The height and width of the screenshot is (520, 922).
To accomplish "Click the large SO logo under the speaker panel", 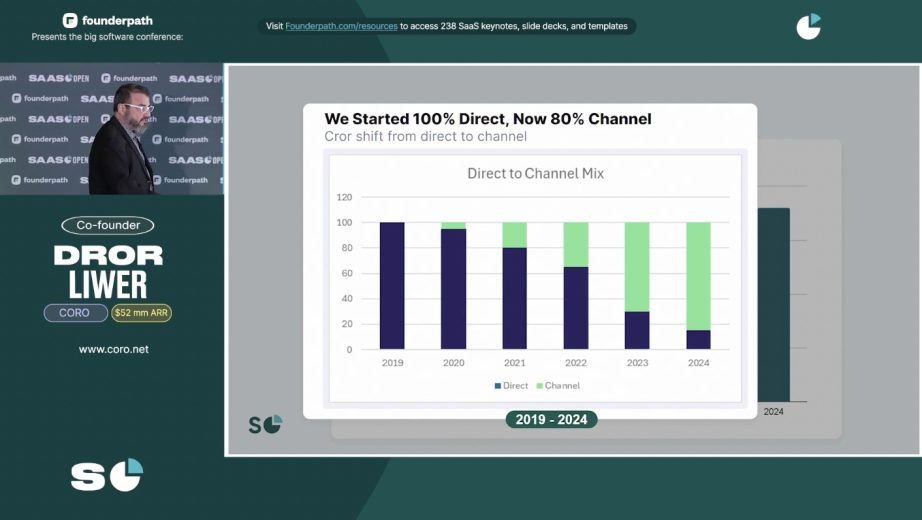I will pyautogui.click(x=107, y=475).
